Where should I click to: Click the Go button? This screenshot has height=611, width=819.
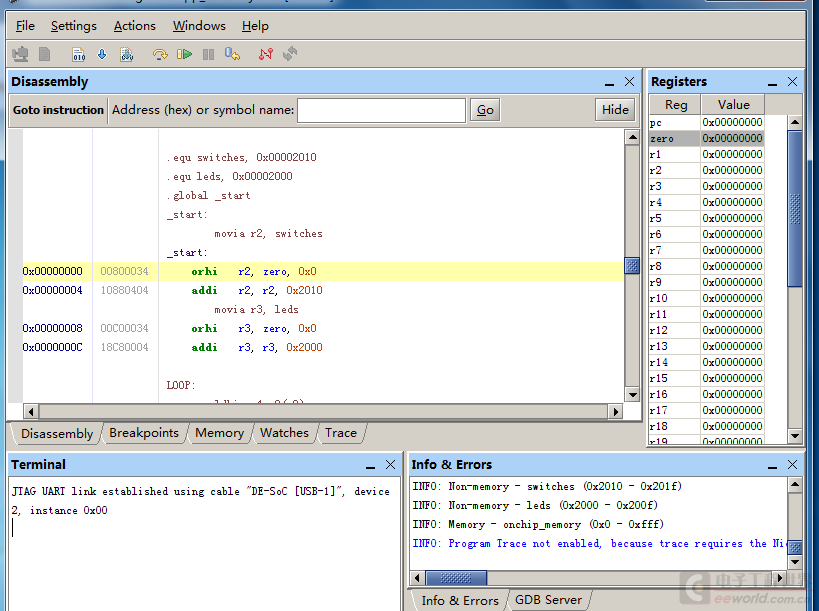(485, 110)
